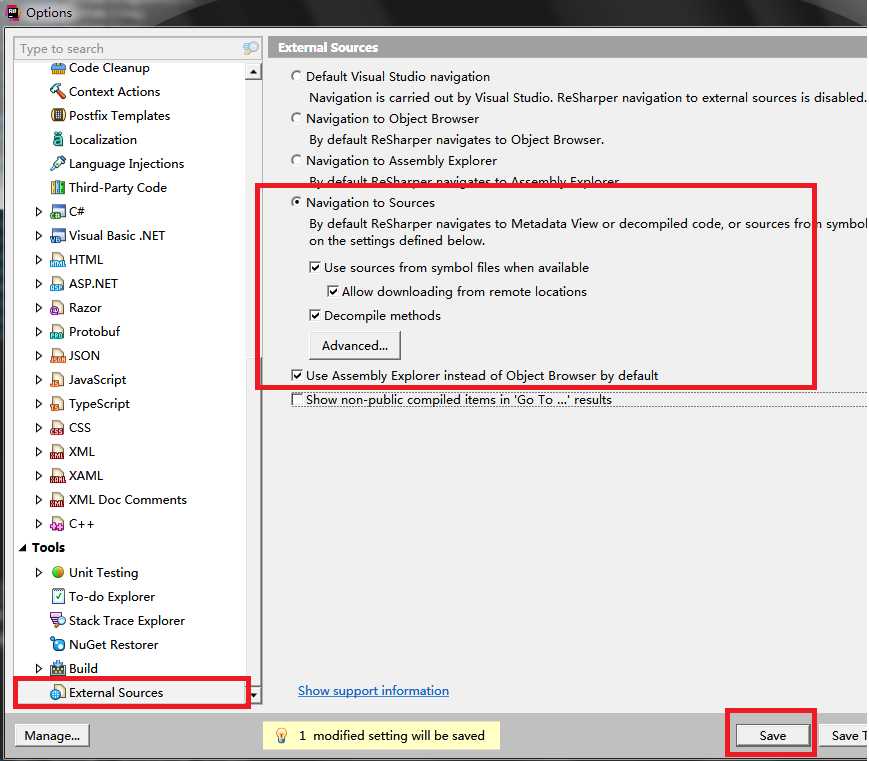Click the Postfix Templates icon
Image resolution: width=869 pixels, height=761 pixels.
tap(58, 115)
